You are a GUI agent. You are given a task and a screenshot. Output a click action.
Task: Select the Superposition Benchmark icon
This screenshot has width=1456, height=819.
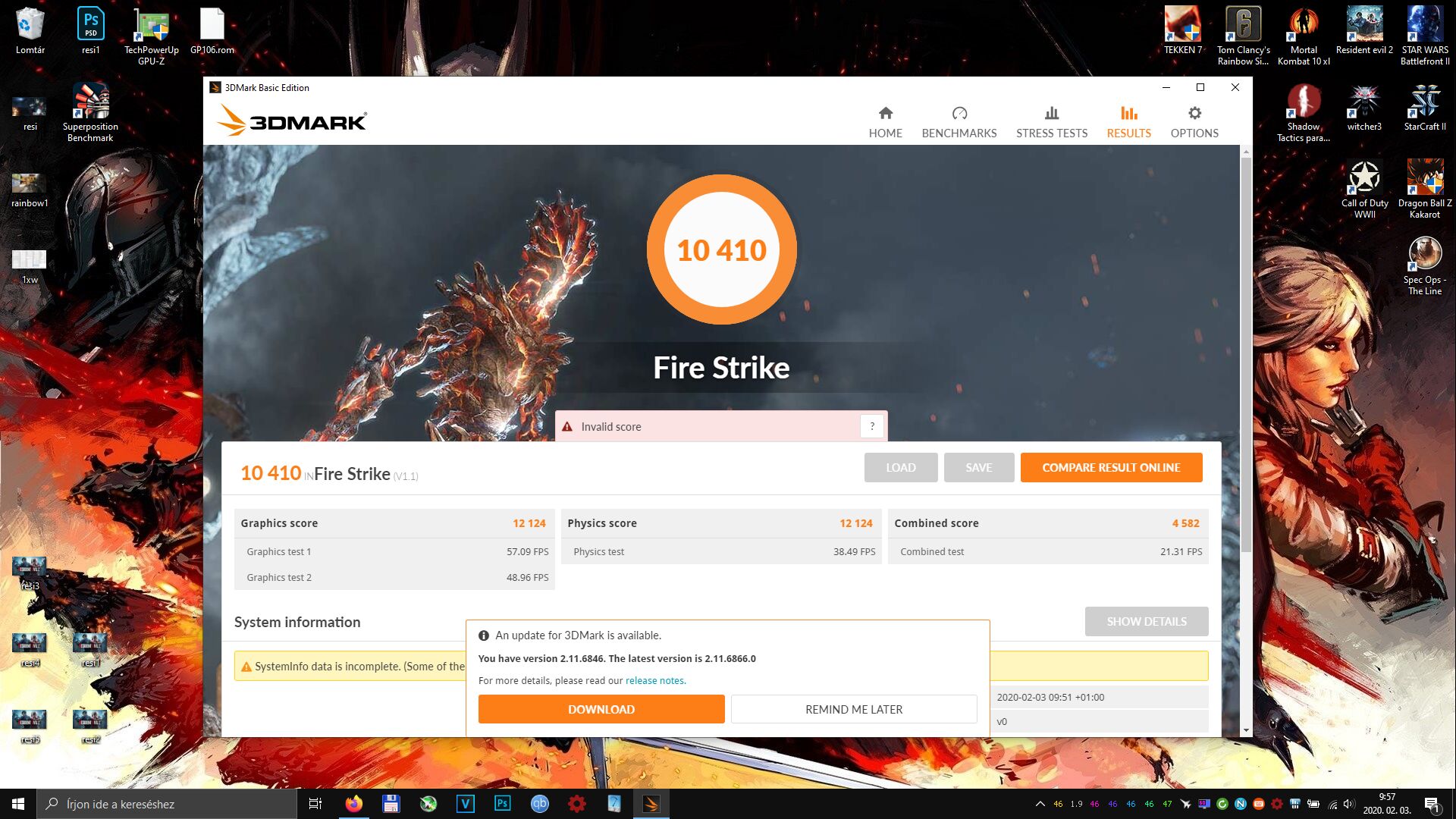(90, 112)
